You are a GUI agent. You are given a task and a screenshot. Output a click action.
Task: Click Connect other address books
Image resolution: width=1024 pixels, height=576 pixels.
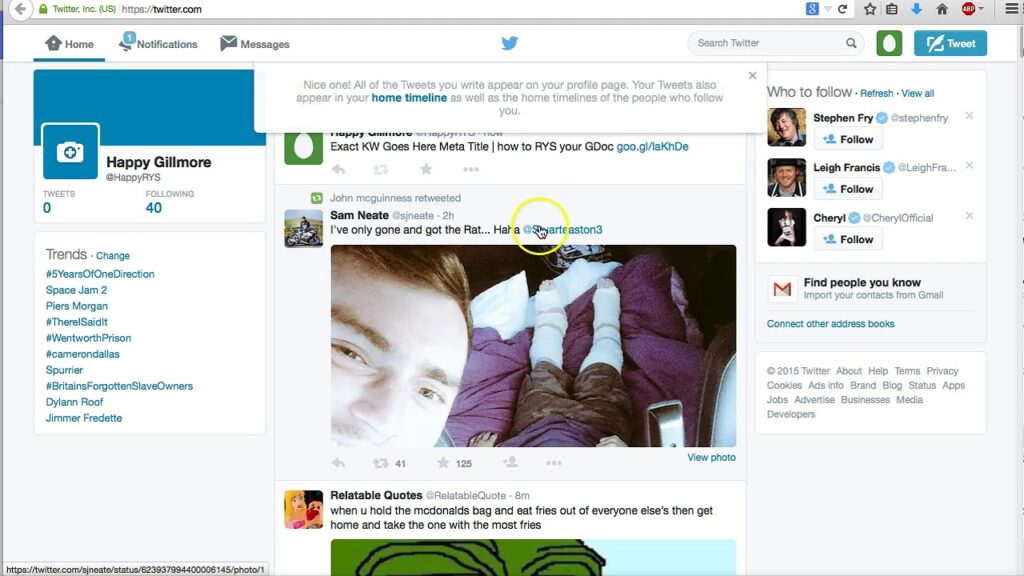(x=831, y=324)
